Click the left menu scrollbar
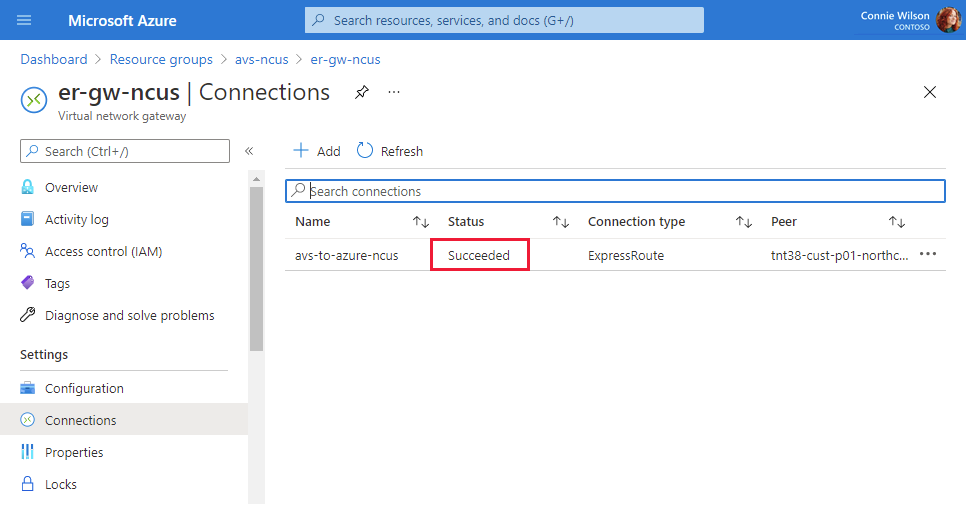This screenshot has height=505, width=966. coord(256,270)
